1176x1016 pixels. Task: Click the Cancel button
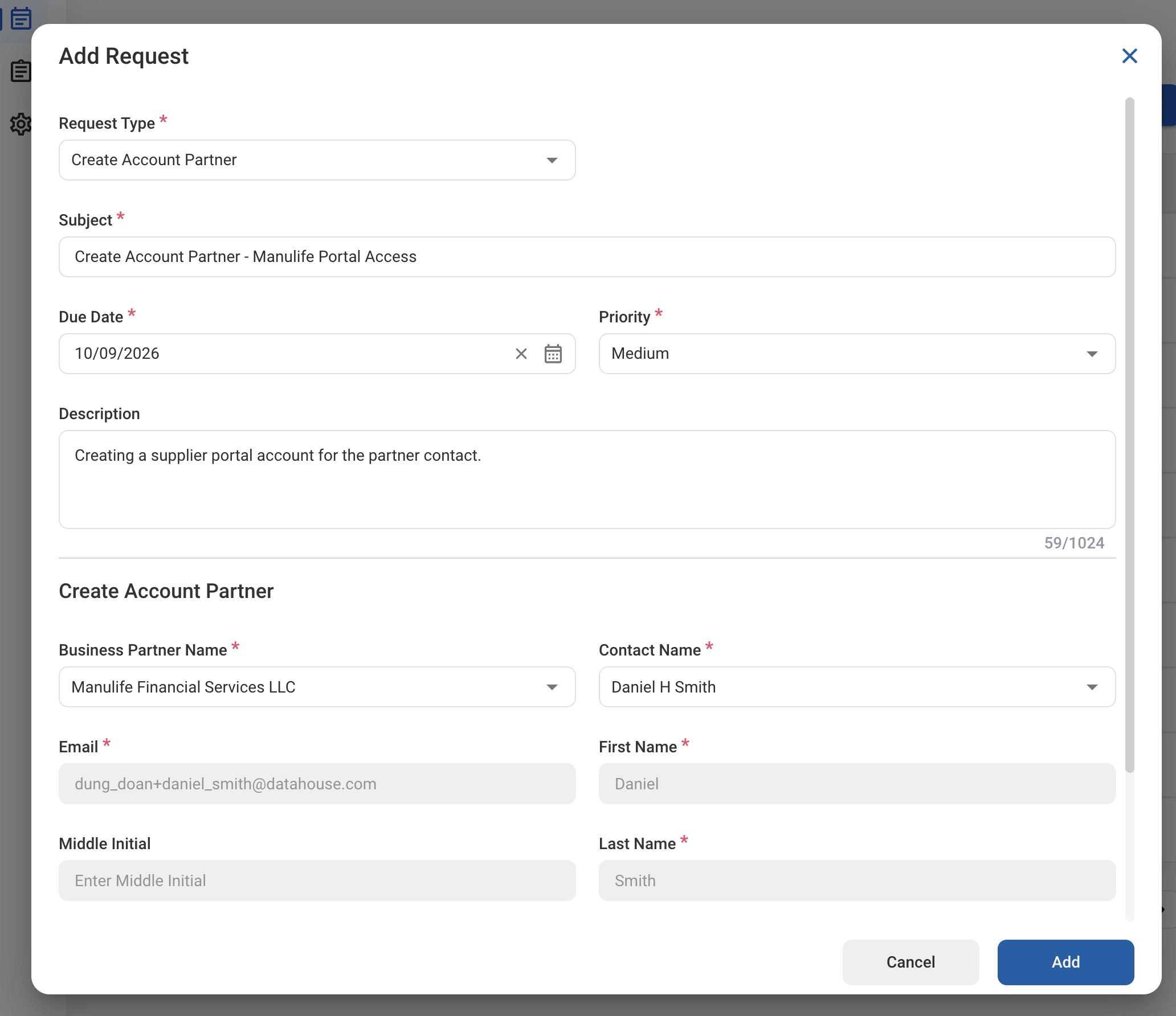click(x=910, y=962)
